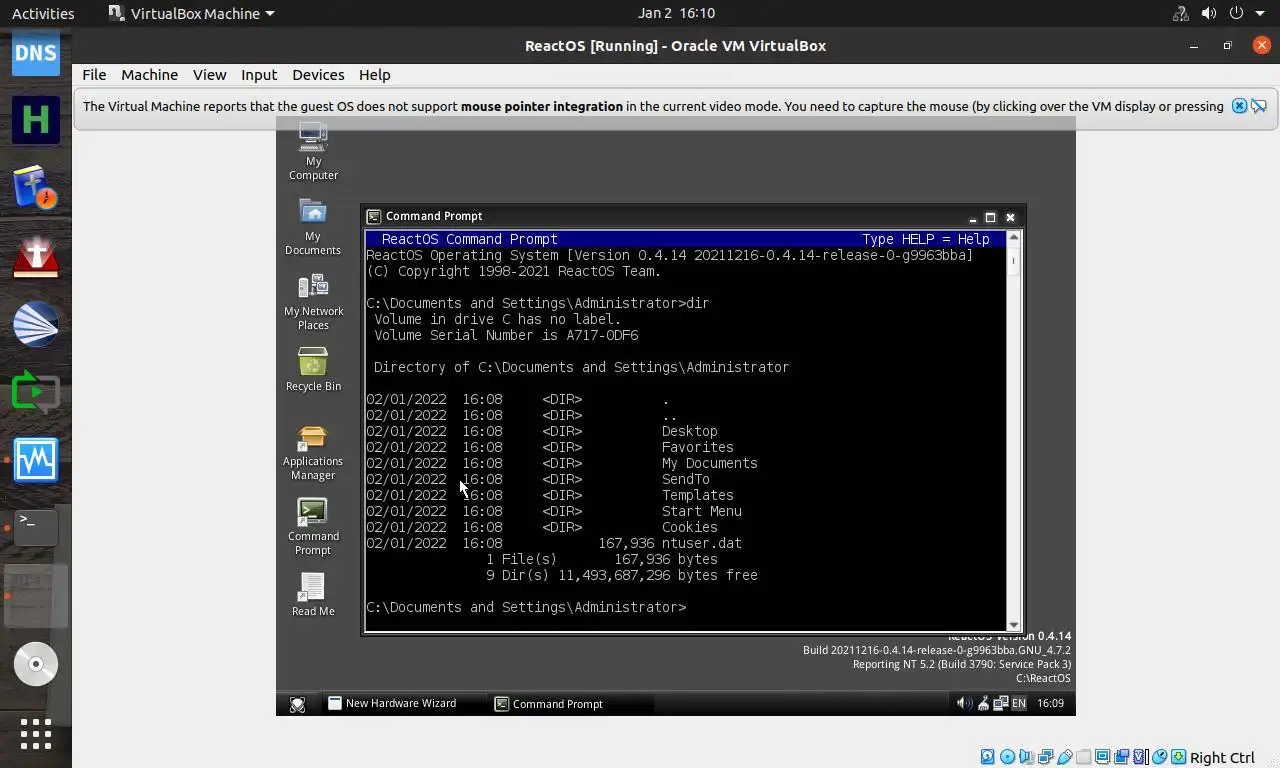This screenshot has height=768, width=1280.
Task: Open the green screen-share dock app
Action: pyautogui.click(x=36, y=392)
